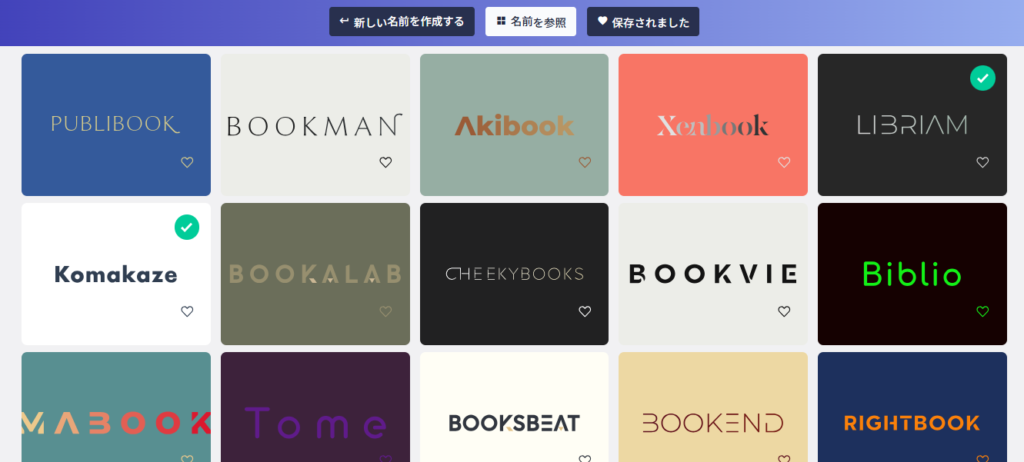Click the heart on BOOKMAN card
The width and height of the screenshot is (1024, 462).
(386, 162)
